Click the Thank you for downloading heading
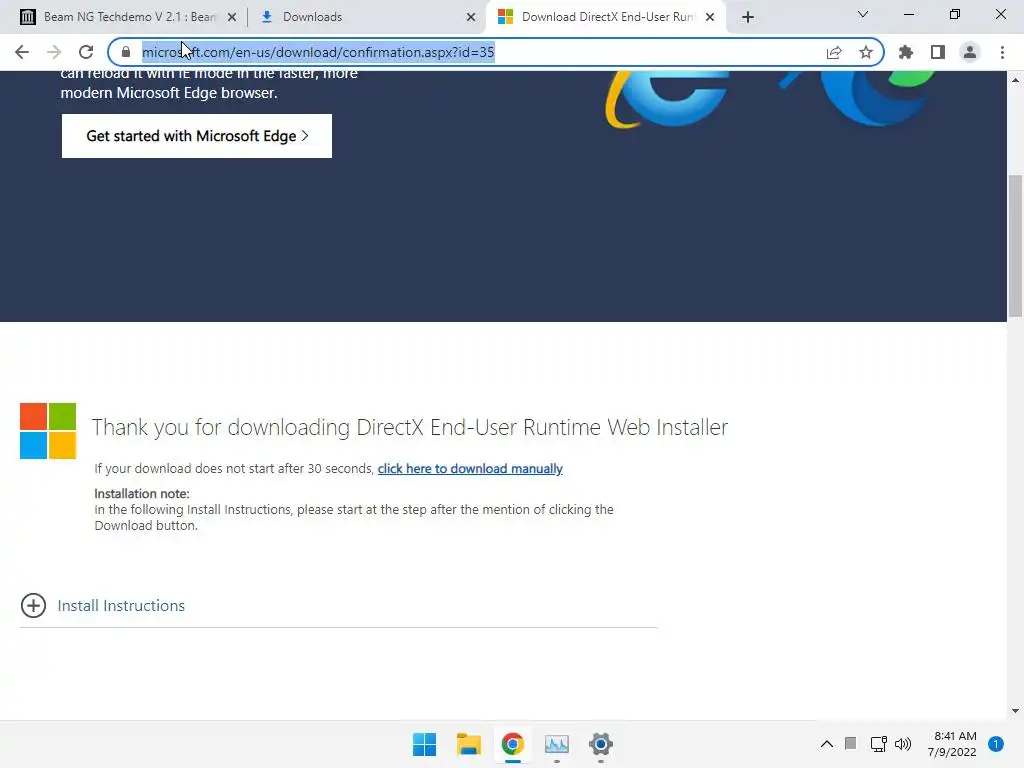The image size is (1024, 768). point(409,427)
